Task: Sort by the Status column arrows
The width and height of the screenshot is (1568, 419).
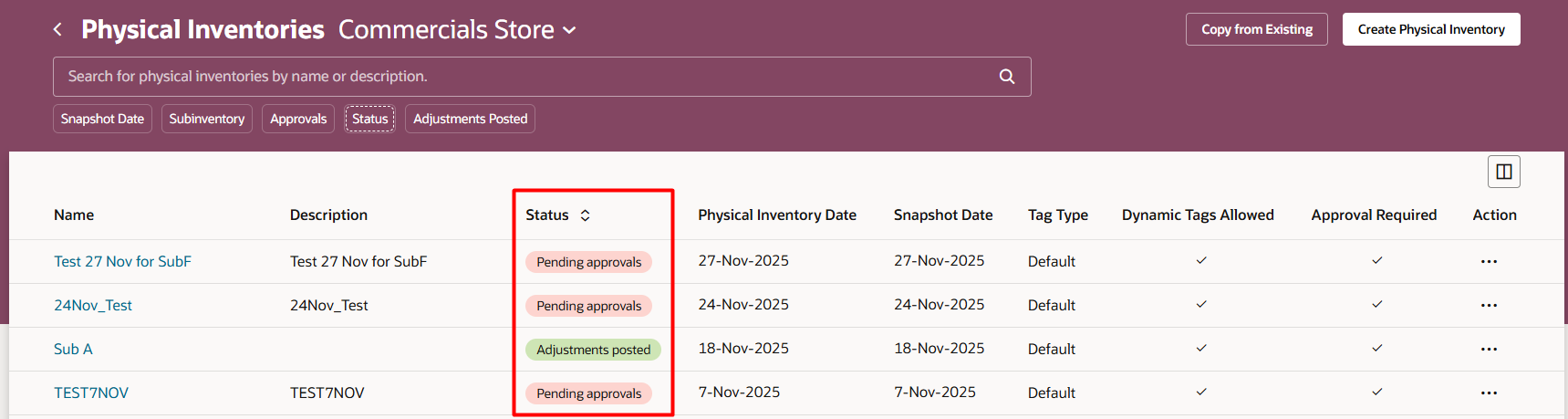Action: click(x=586, y=215)
